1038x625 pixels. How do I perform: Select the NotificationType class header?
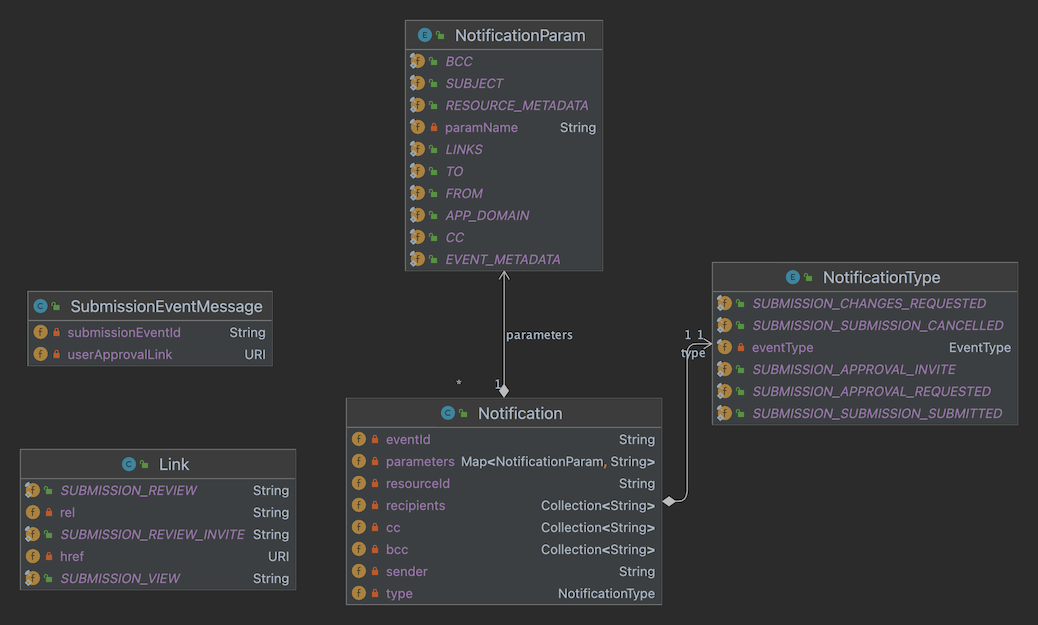[865, 277]
